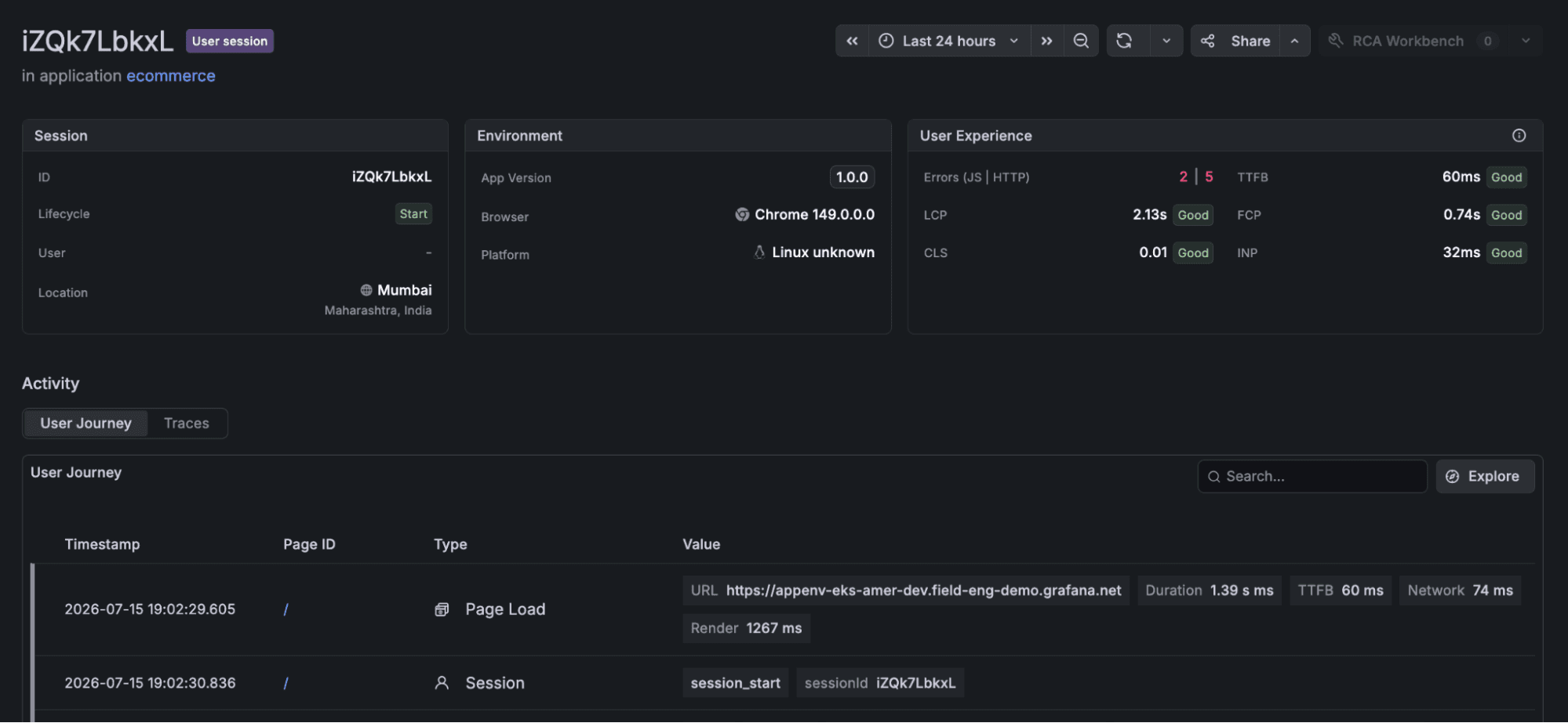Click the Explore button
1568x723 pixels.
(1485, 477)
